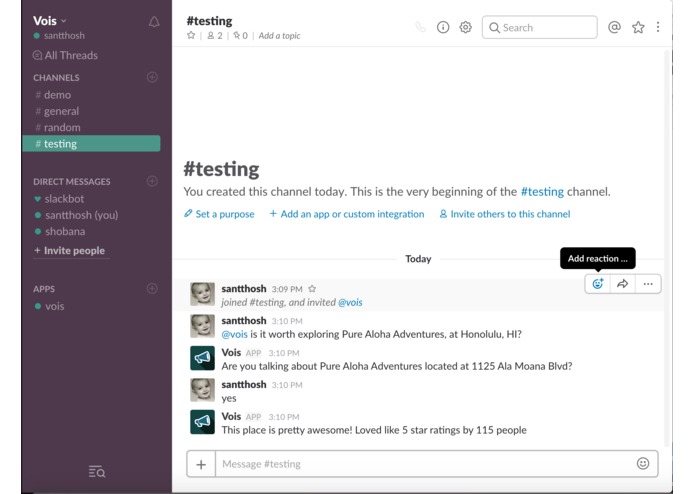The image size is (695, 494).
Task: Click the Today date divider label
Action: 418,259
